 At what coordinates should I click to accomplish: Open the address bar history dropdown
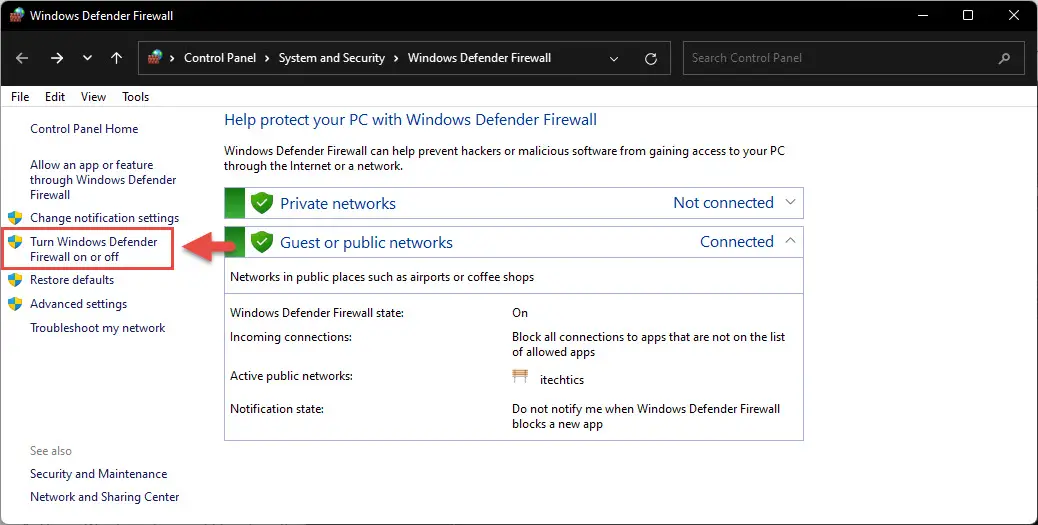click(x=614, y=59)
